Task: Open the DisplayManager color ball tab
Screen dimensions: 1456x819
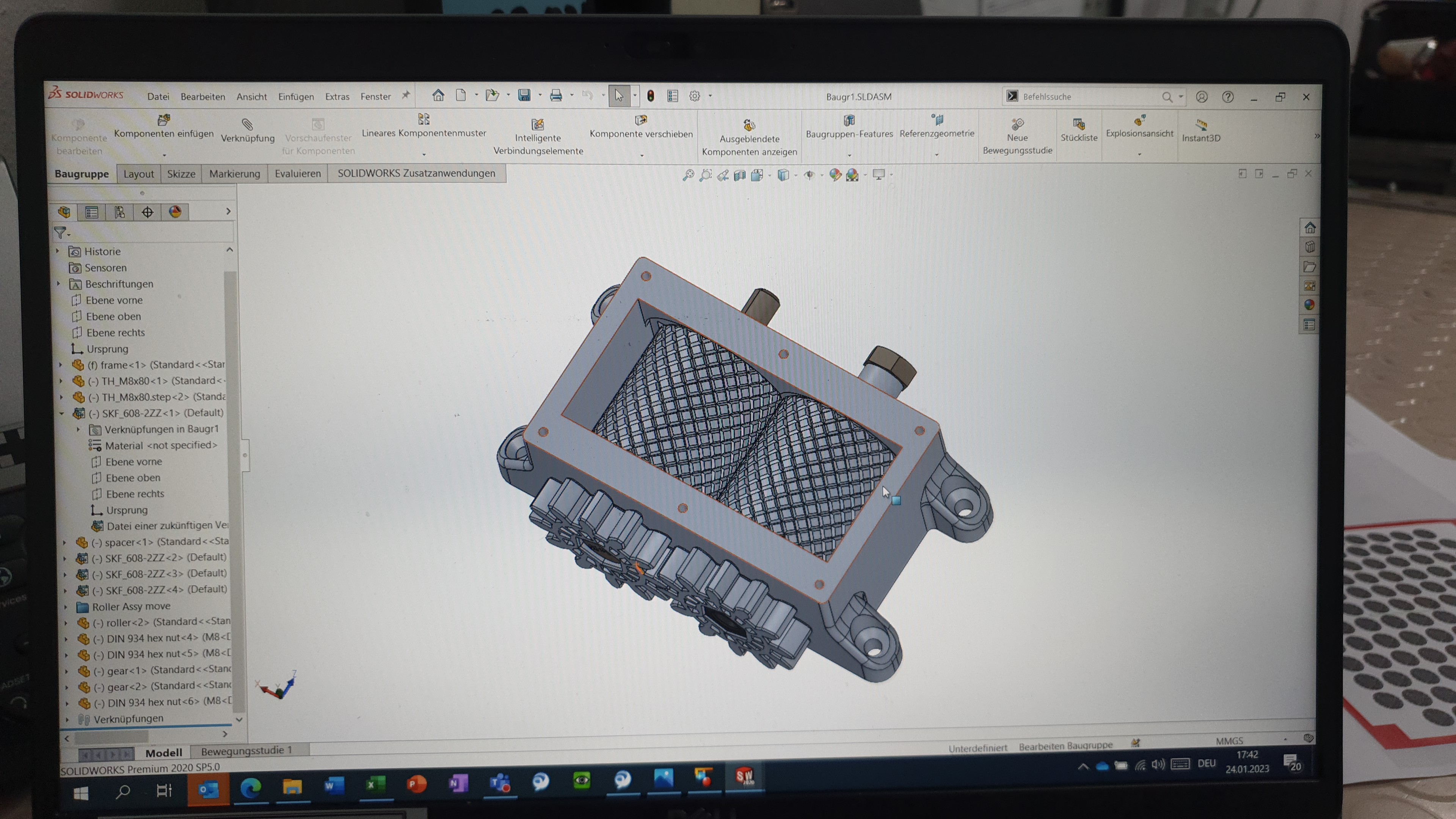Action: click(175, 212)
